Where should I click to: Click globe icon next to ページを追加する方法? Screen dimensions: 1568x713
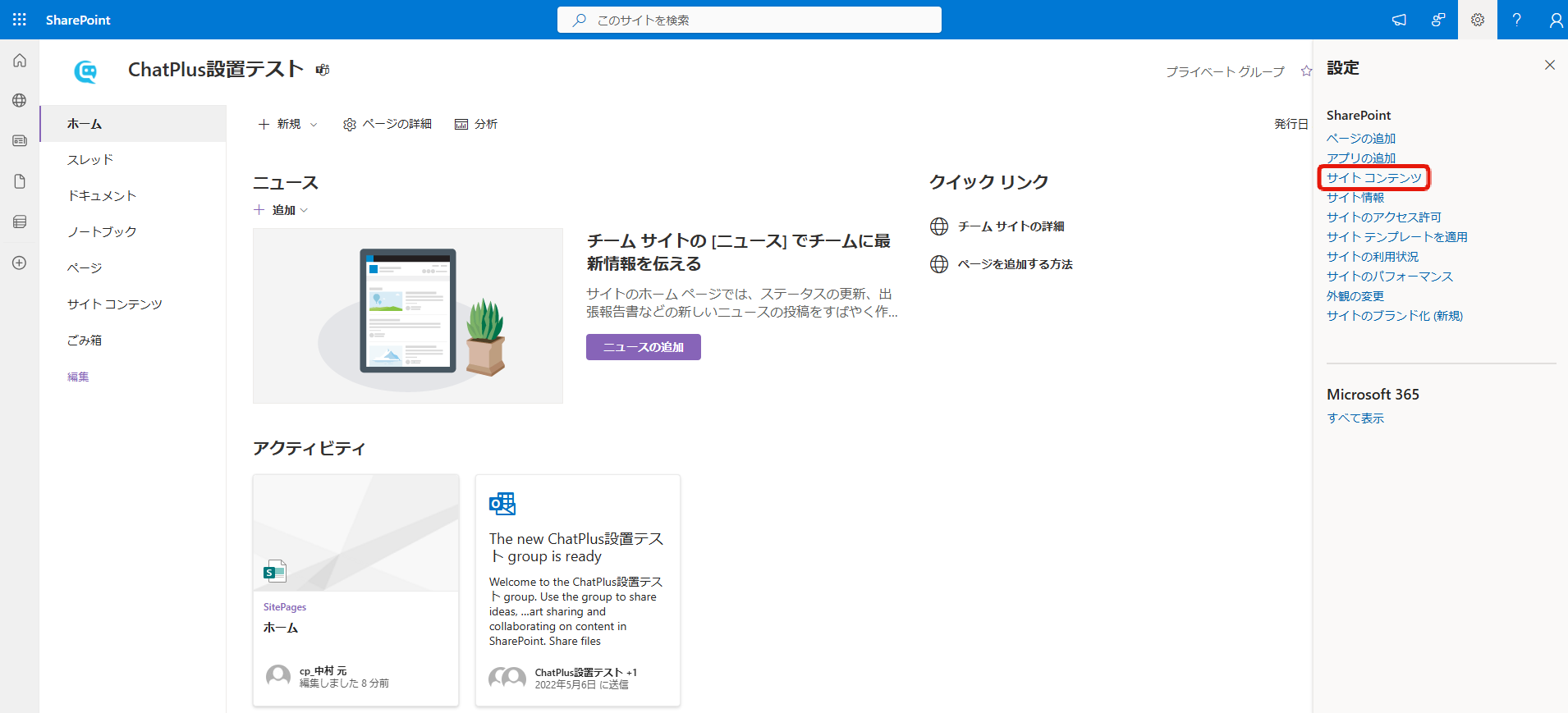(939, 264)
